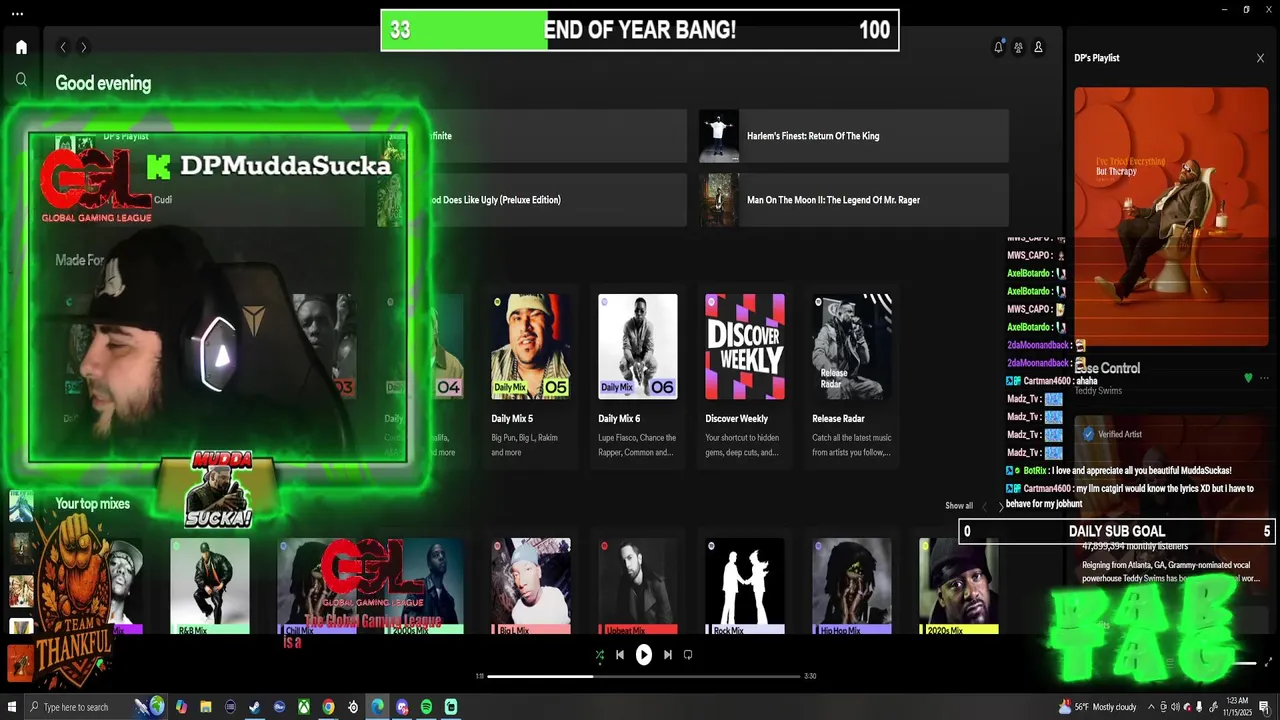This screenshot has width=1280, height=720.
Task: Open the 2020s Mix card
Action: click(958, 587)
